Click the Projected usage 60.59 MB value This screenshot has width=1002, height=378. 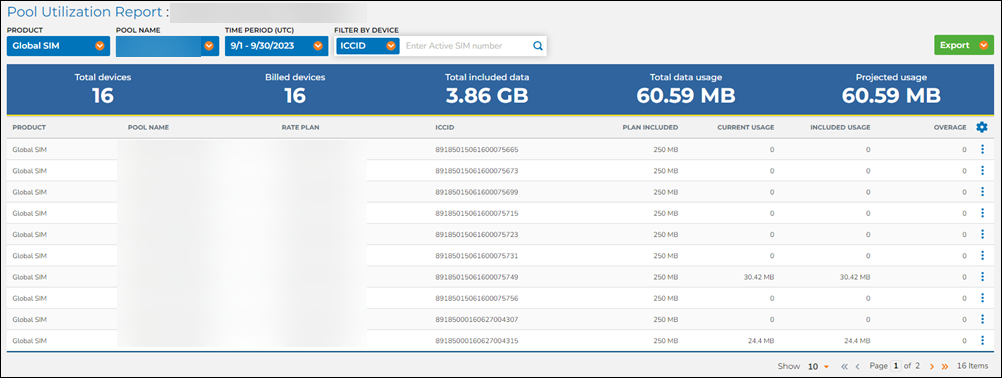pyautogui.click(x=891, y=96)
